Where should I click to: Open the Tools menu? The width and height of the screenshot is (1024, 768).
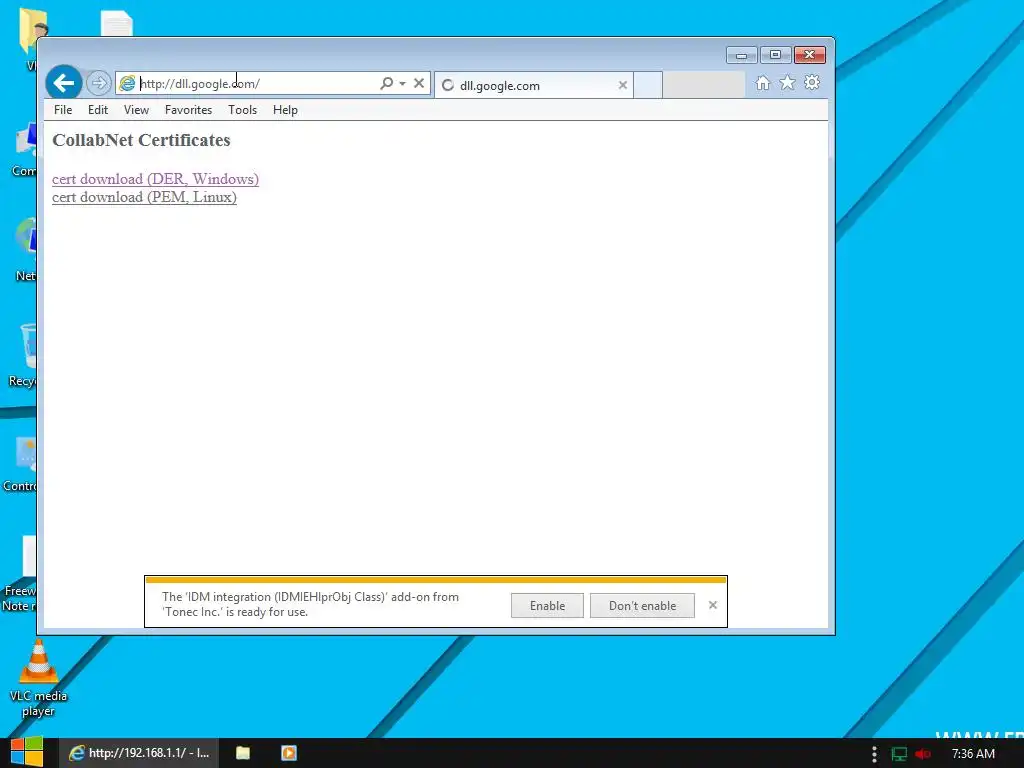242,110
